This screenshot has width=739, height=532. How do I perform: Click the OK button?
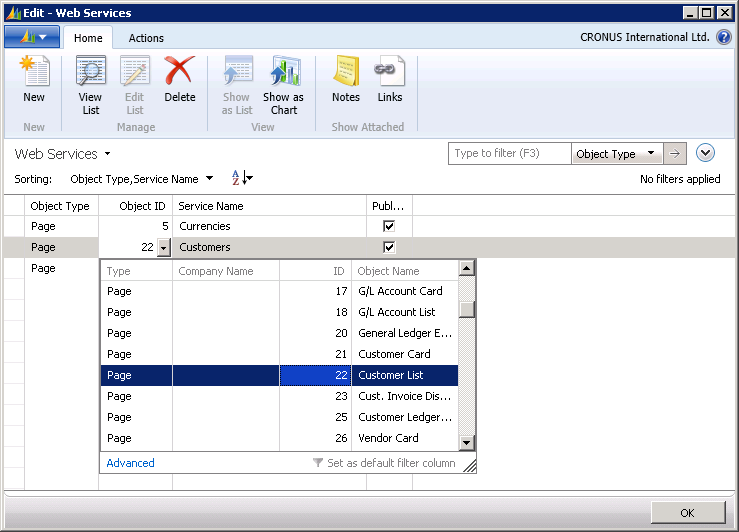[687, 512]
